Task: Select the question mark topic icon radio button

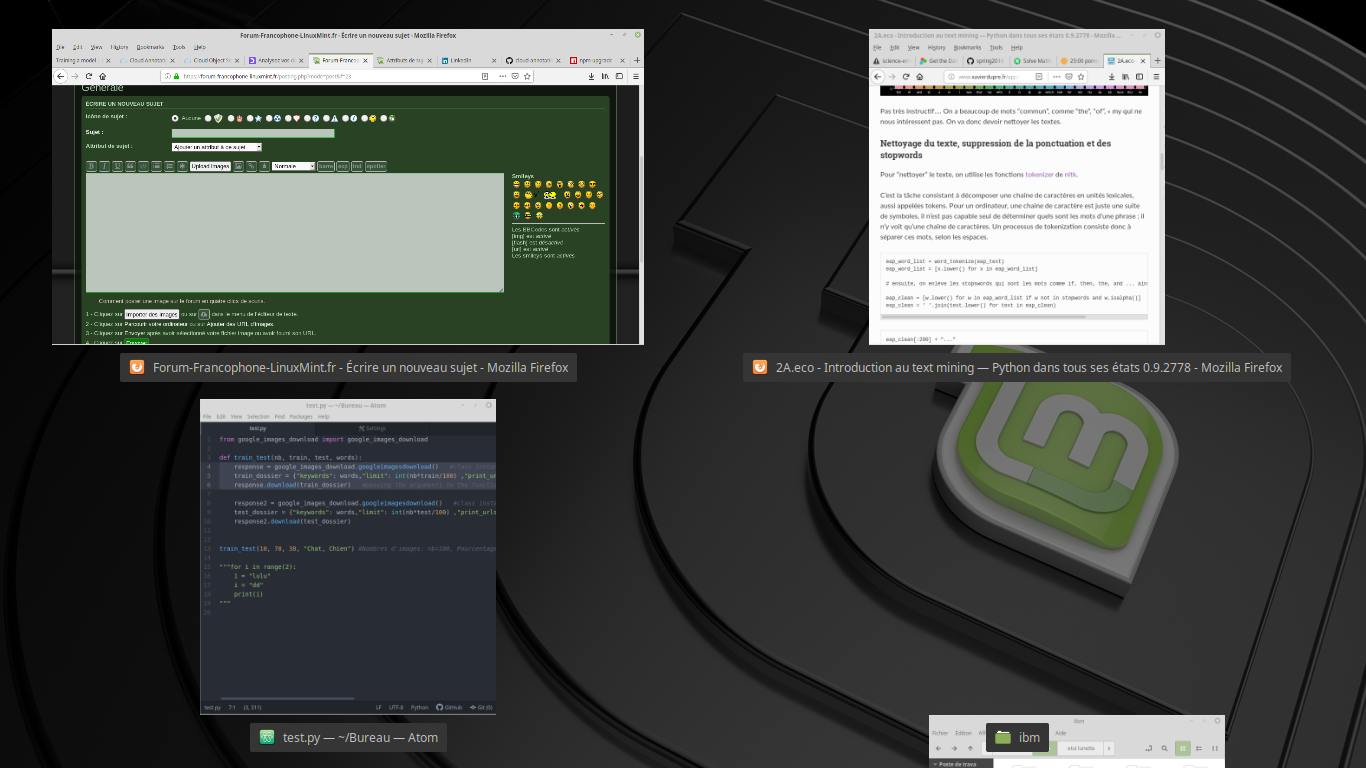Action: pyautogui.click(x=309, y=118)
